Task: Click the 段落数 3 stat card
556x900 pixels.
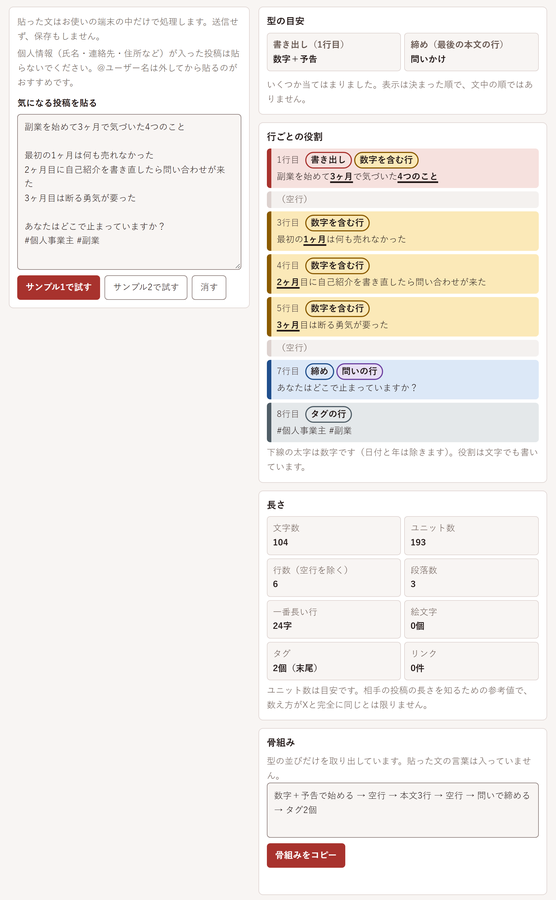Action: pos(471,577)
